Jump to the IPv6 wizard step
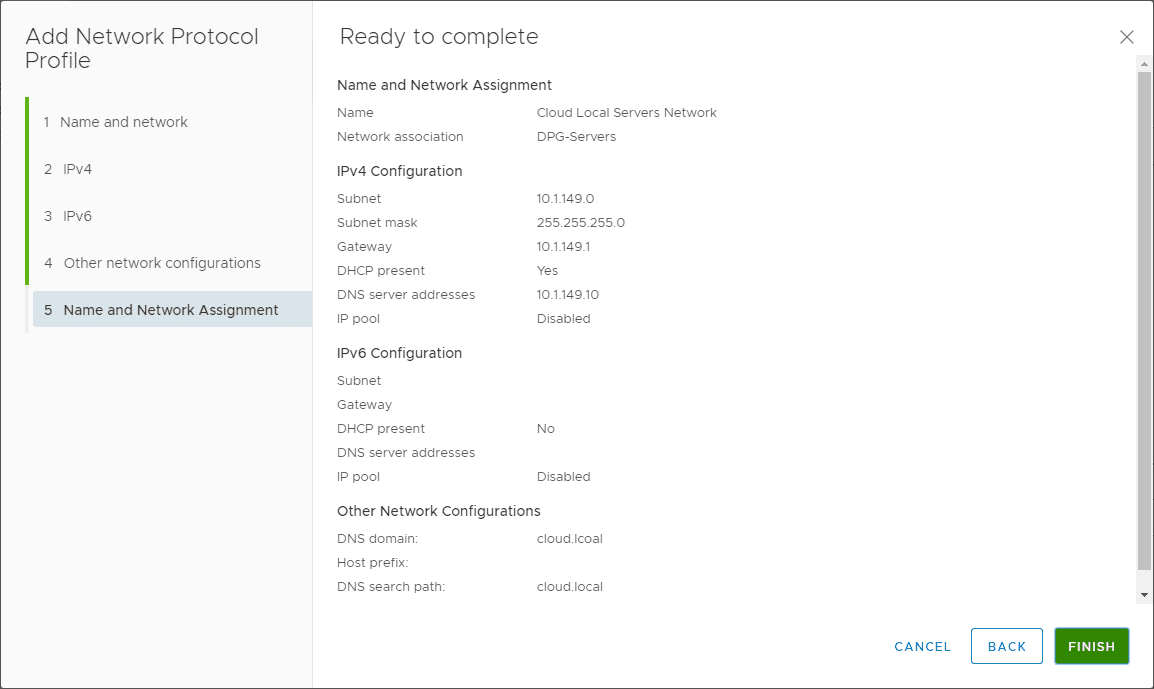Viewport: 1154px width, 689px height. (77, 216)
